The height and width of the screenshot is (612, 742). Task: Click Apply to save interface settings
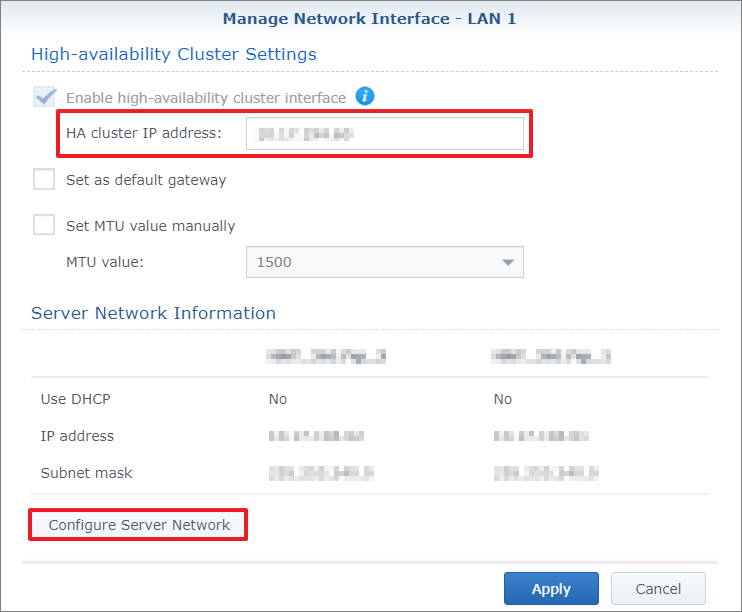[x=551, y=589]
